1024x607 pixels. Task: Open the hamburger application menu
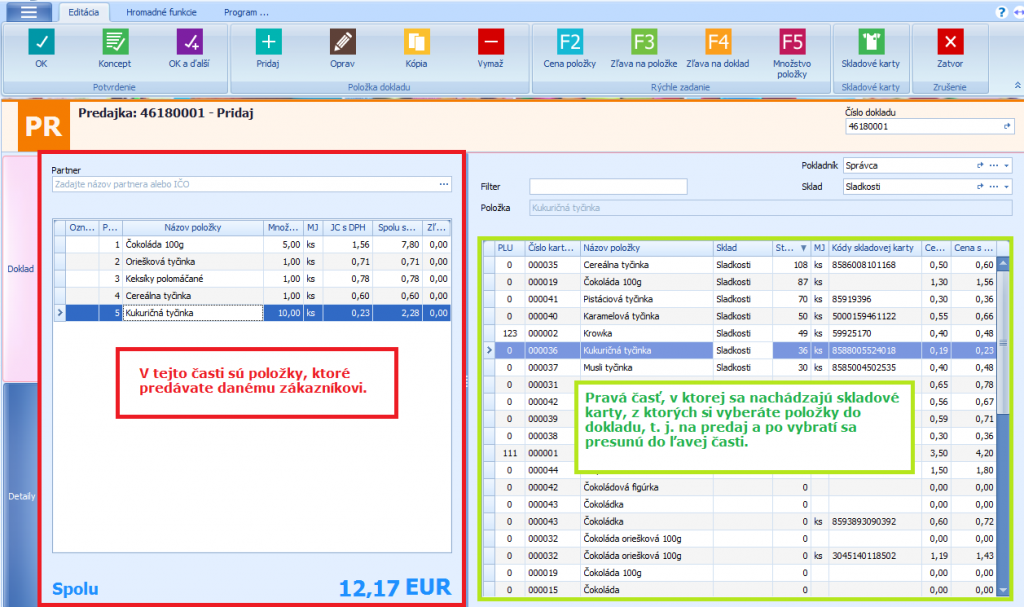[28, 12]
